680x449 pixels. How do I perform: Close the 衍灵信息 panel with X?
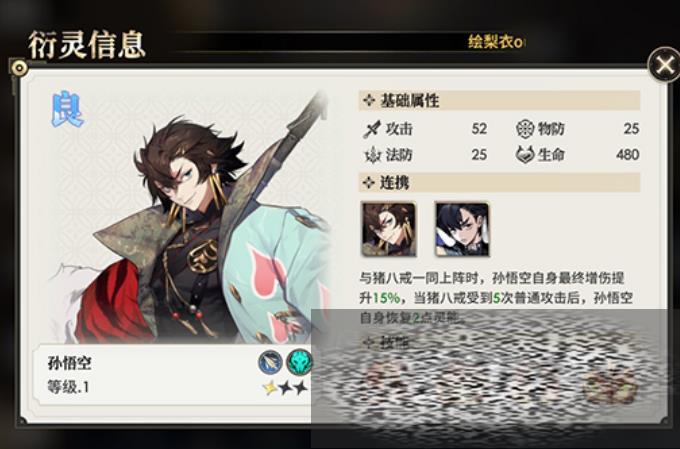pos(664,66)
